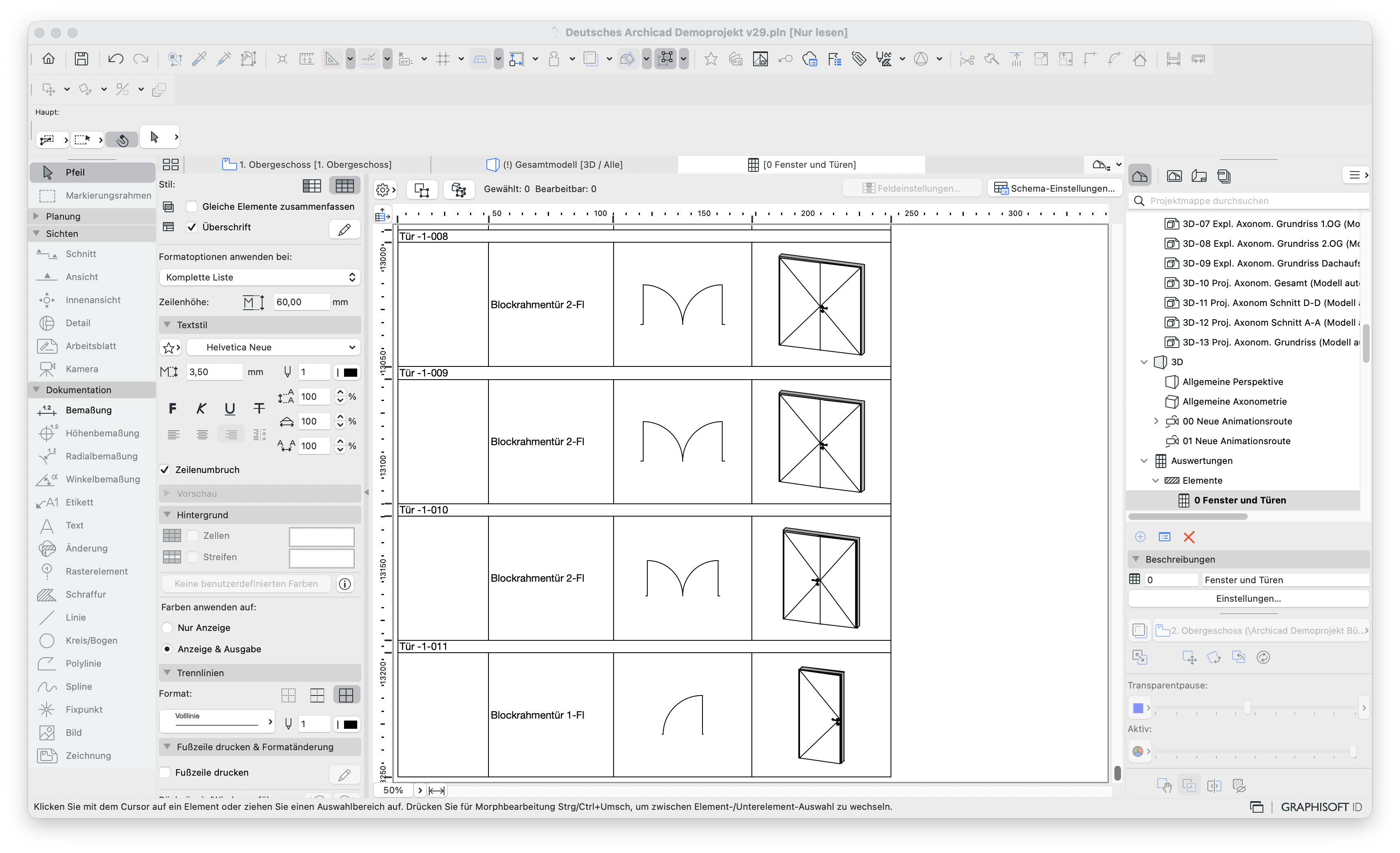Apply bold text style F icon

coord(173,408)
